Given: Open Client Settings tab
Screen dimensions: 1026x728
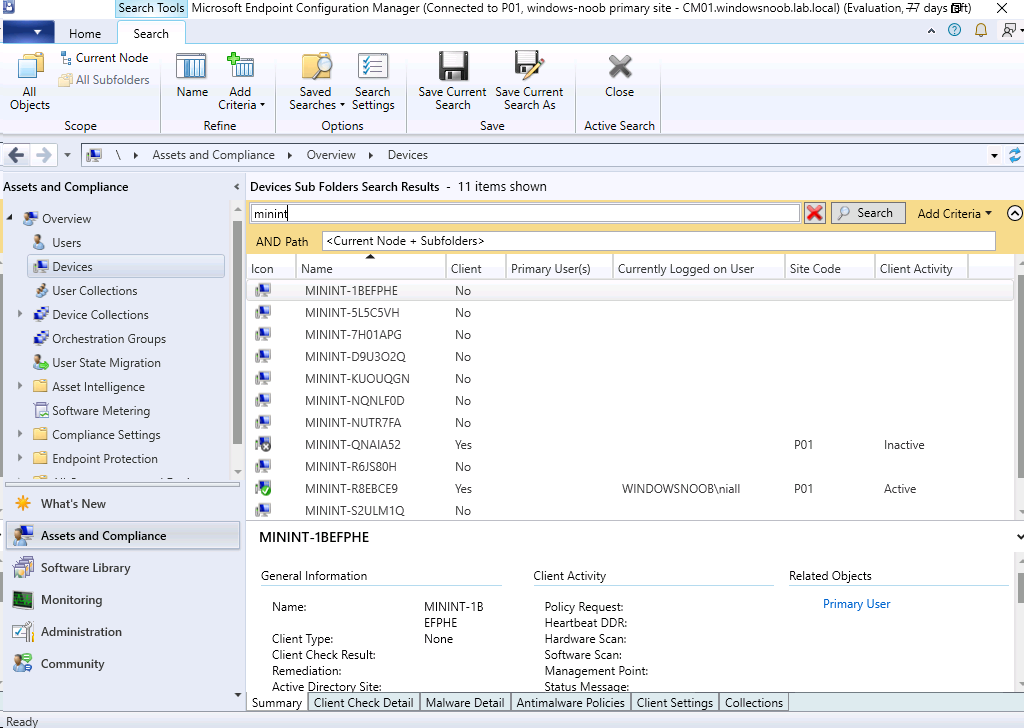Looking at the screenshot, I should 675,702.
